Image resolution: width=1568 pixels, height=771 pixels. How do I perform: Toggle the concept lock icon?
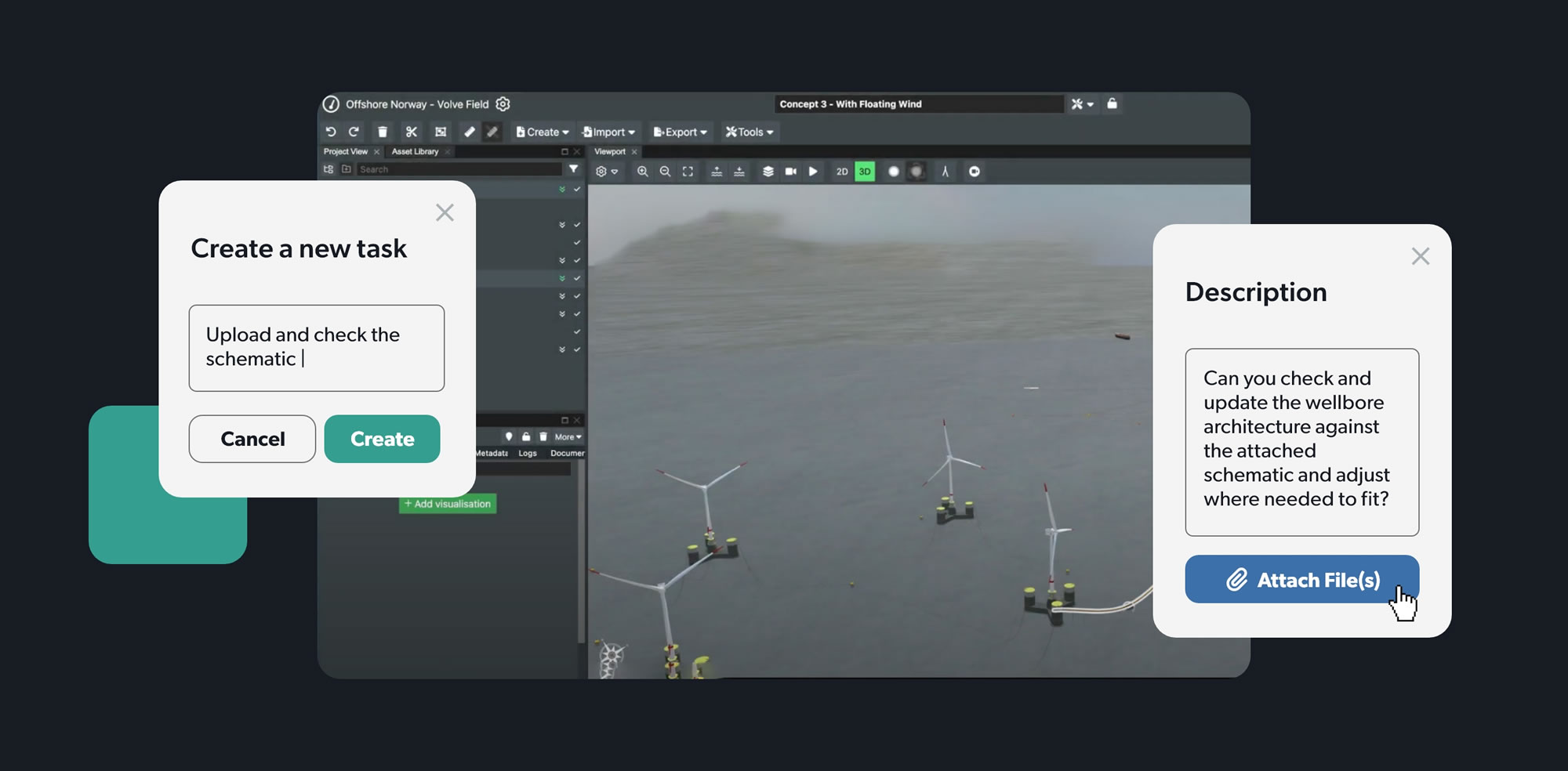point(1112,103)
